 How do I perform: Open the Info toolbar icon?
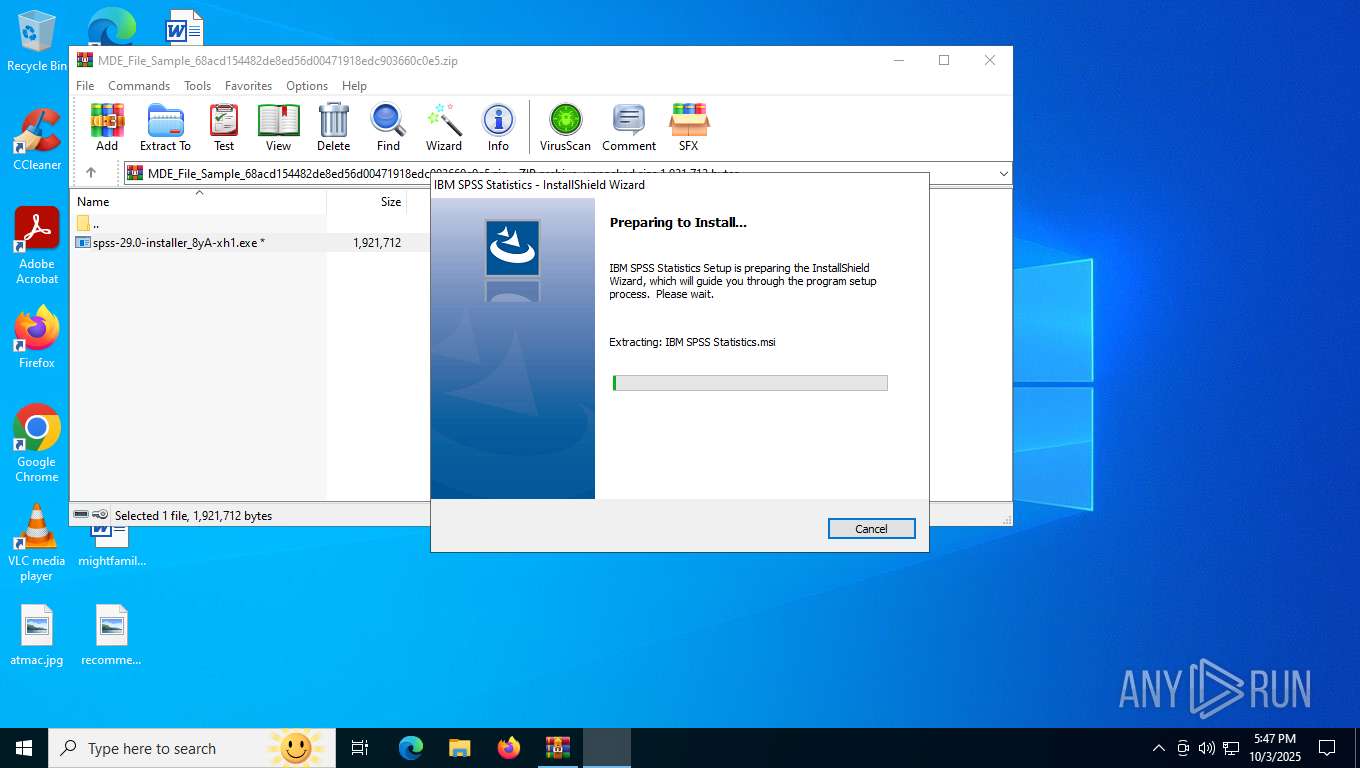[x=498, y=127]
